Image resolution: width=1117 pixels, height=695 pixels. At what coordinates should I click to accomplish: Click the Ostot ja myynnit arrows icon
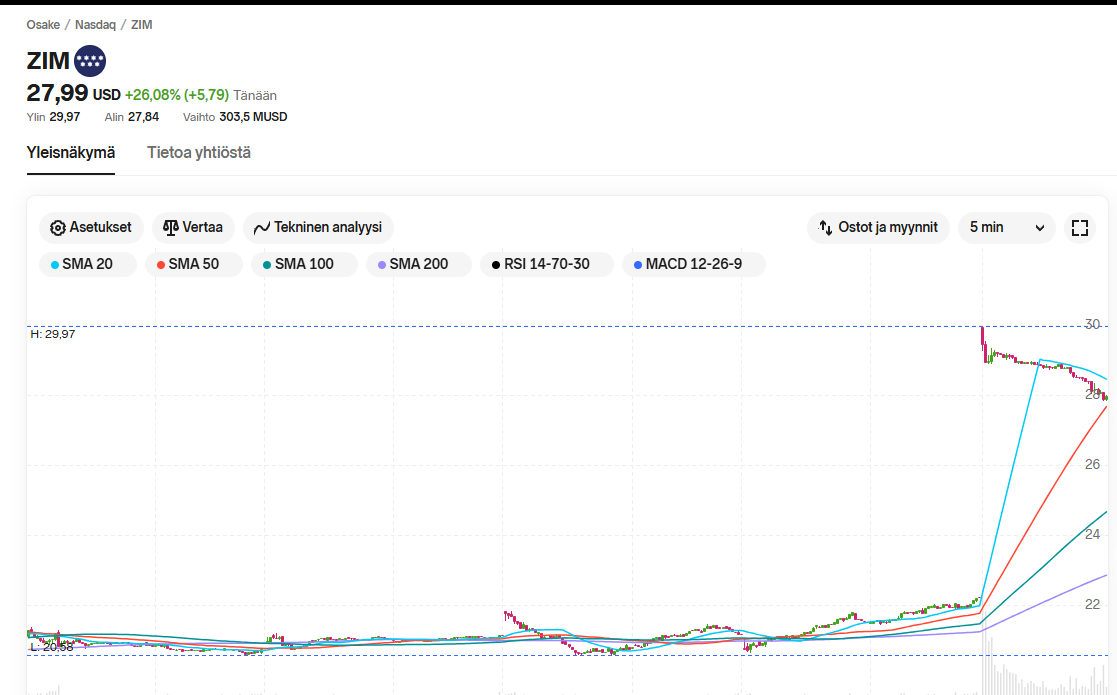point(825,228)
